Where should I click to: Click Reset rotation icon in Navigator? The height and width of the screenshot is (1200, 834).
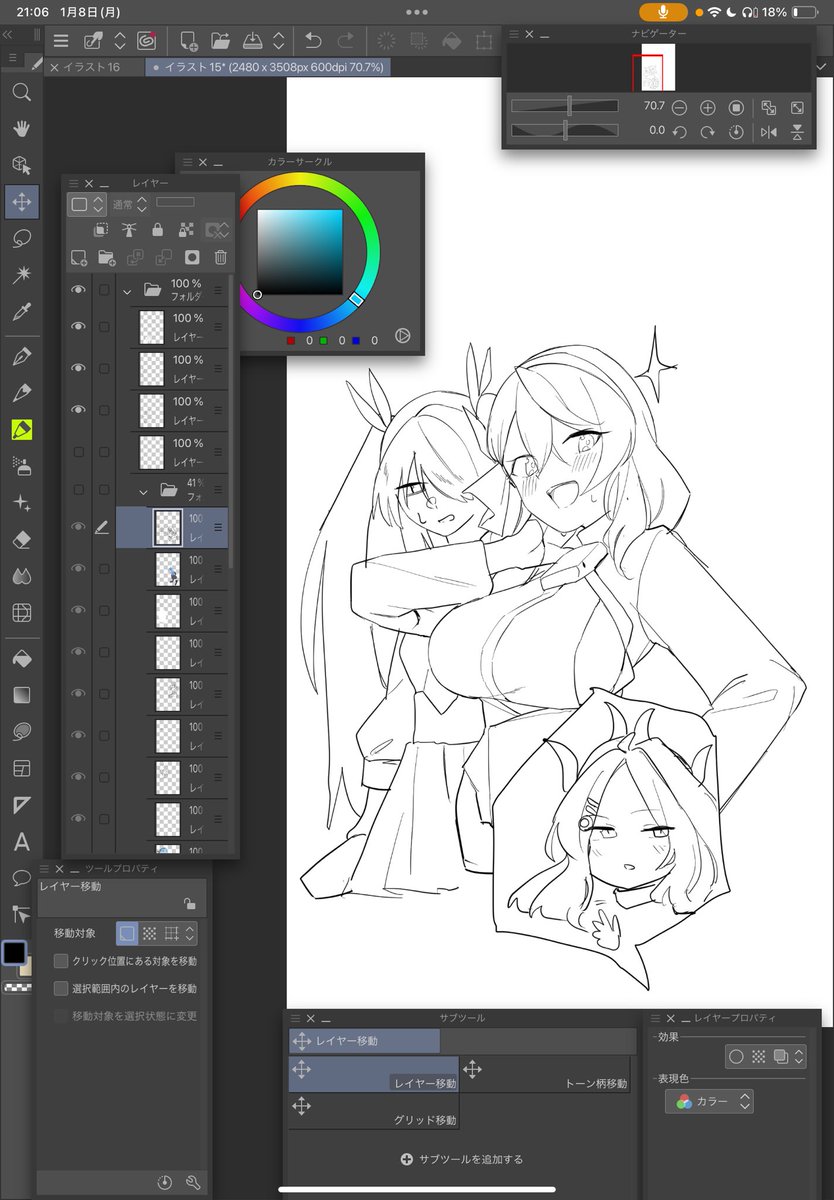pyautogui.click(x=737, y=131)
